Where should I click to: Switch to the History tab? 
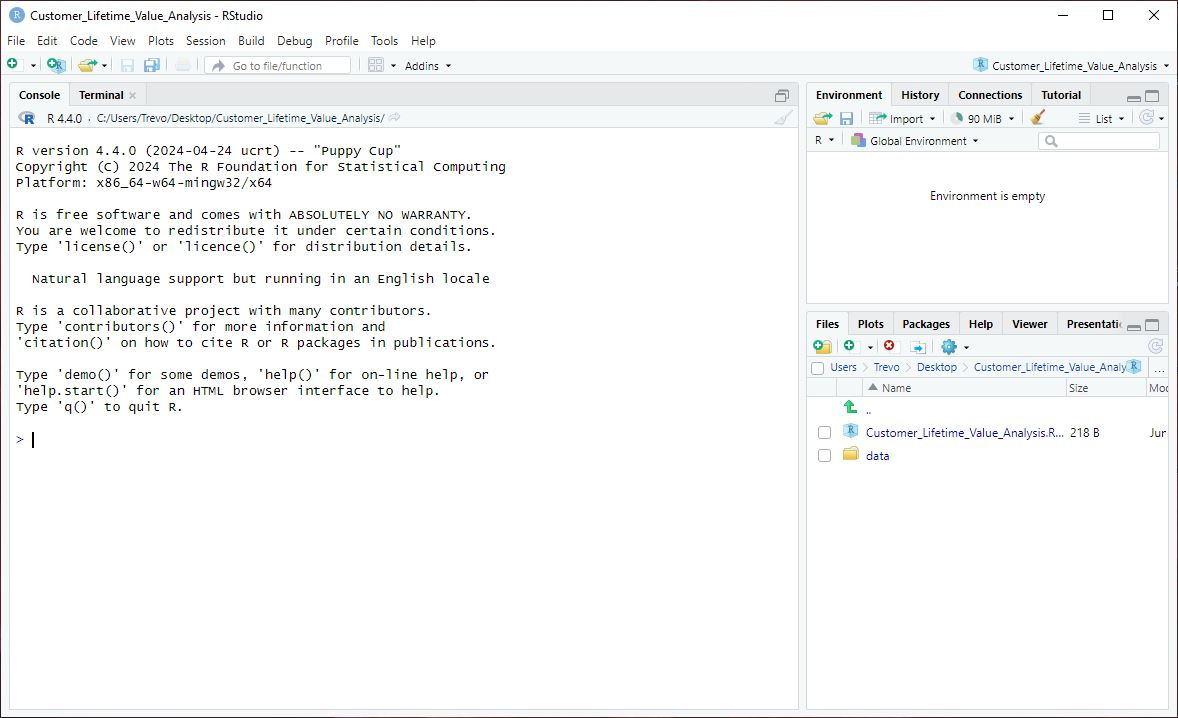tap(920, 95)
